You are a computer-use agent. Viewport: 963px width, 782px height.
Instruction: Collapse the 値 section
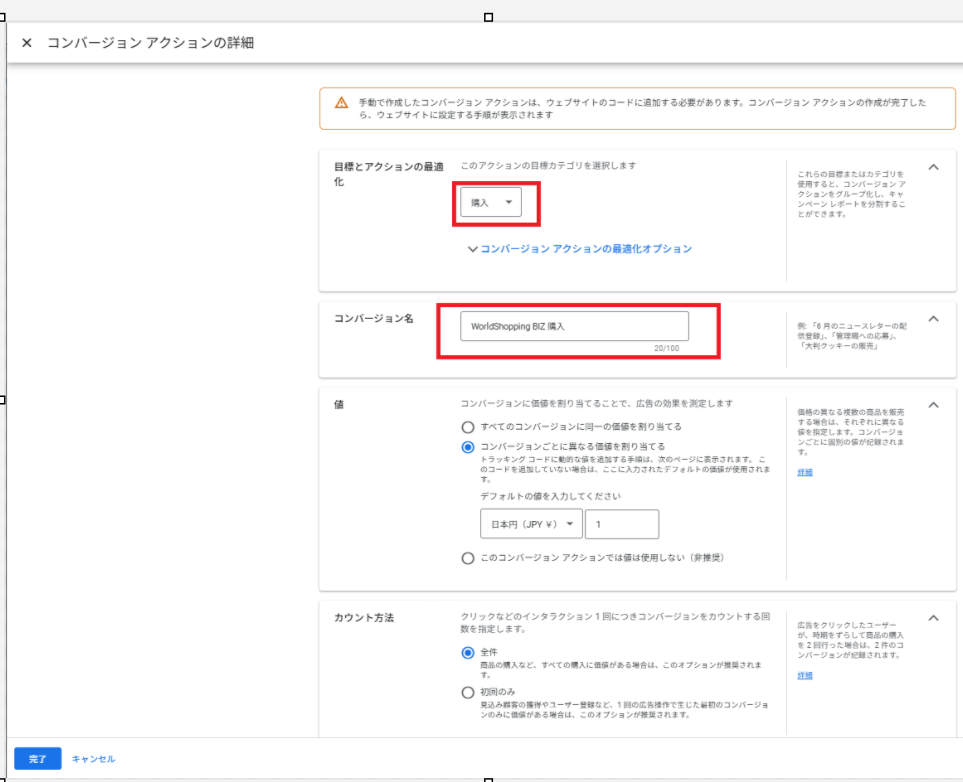[934, 405]
